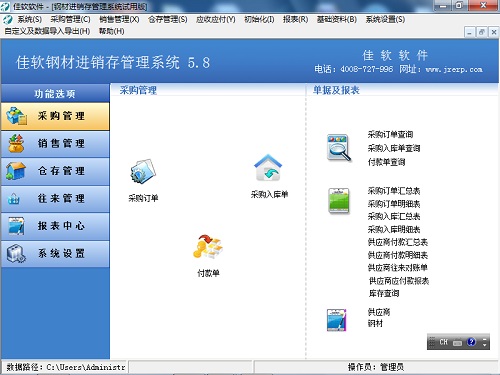Click the 采购管理 sidebar icon

(16, 116)
